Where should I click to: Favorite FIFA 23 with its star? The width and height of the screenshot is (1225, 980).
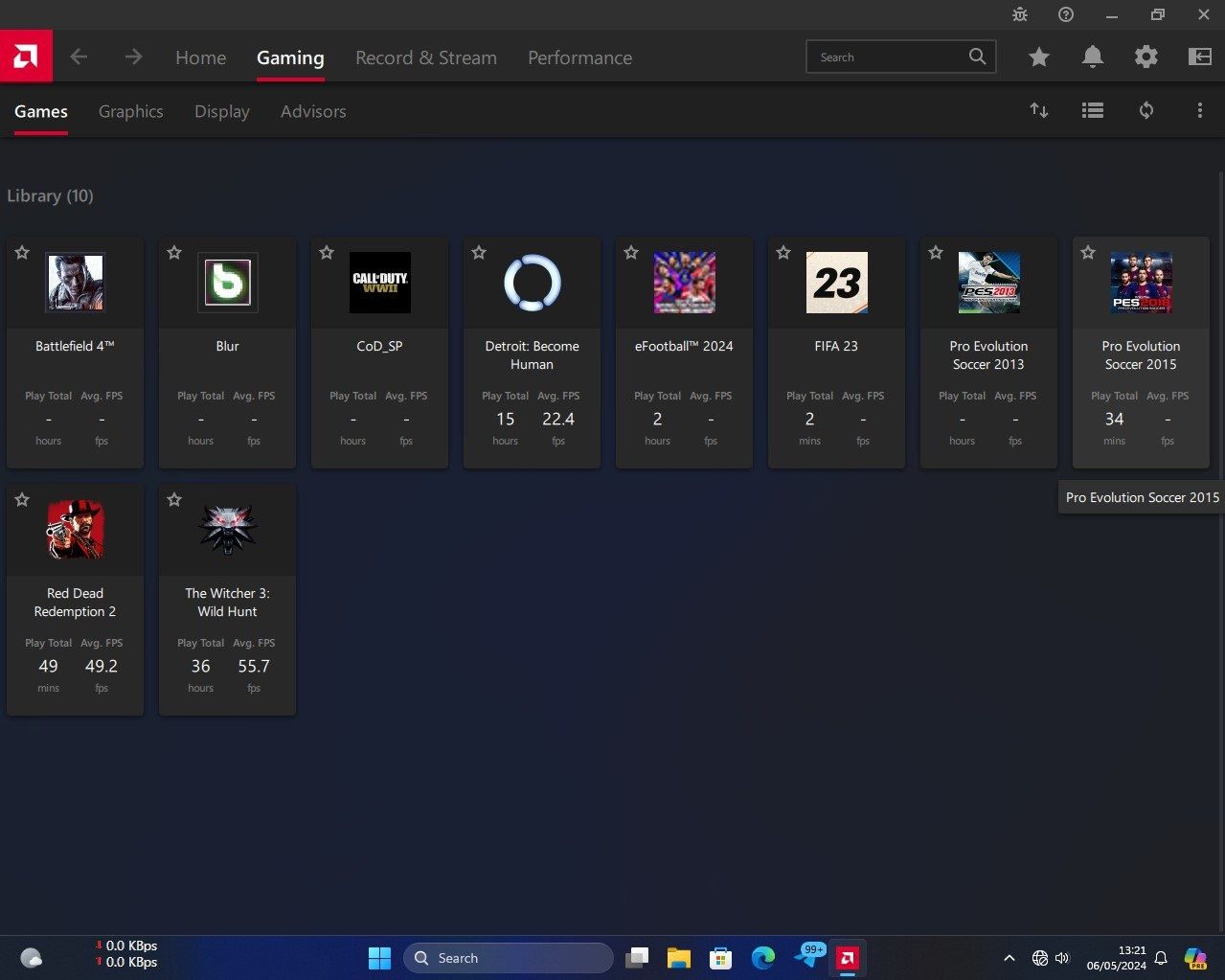click(783, 253)
